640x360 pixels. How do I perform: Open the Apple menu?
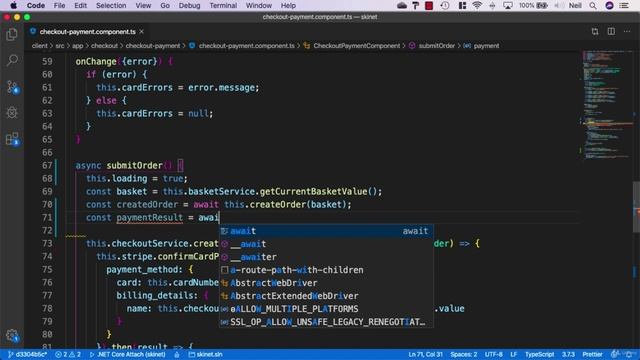pyautogui.click(x=13, y=5)
